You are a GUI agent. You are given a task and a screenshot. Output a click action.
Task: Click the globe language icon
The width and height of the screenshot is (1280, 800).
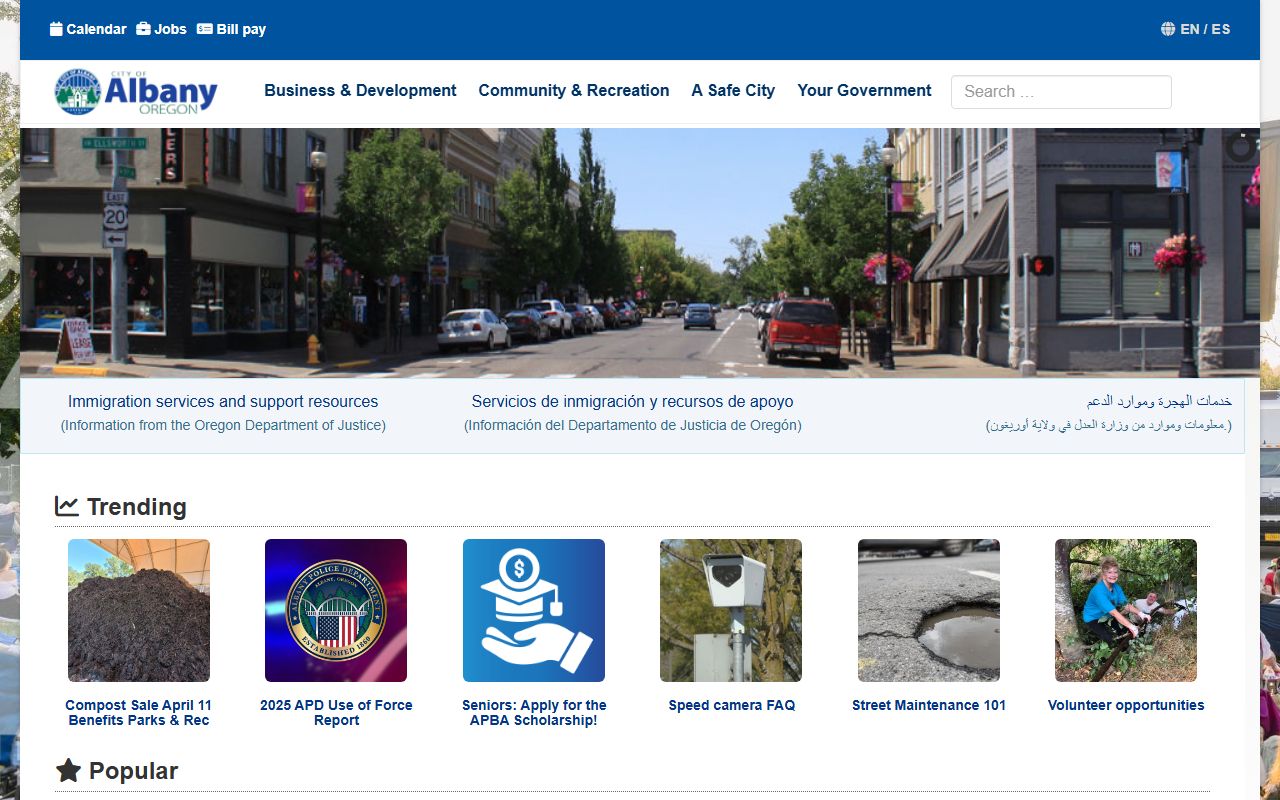[1168, 29]
